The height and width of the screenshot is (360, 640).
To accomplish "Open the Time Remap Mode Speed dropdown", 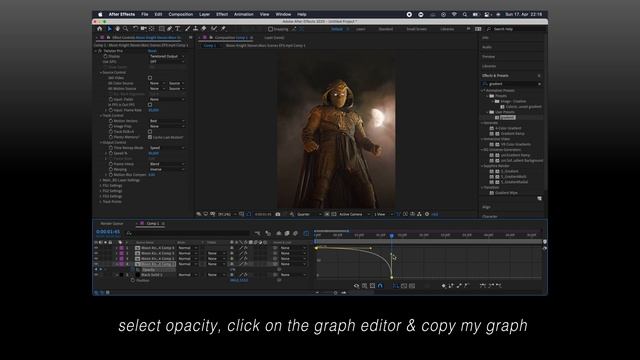I will (x=167, y=148).
